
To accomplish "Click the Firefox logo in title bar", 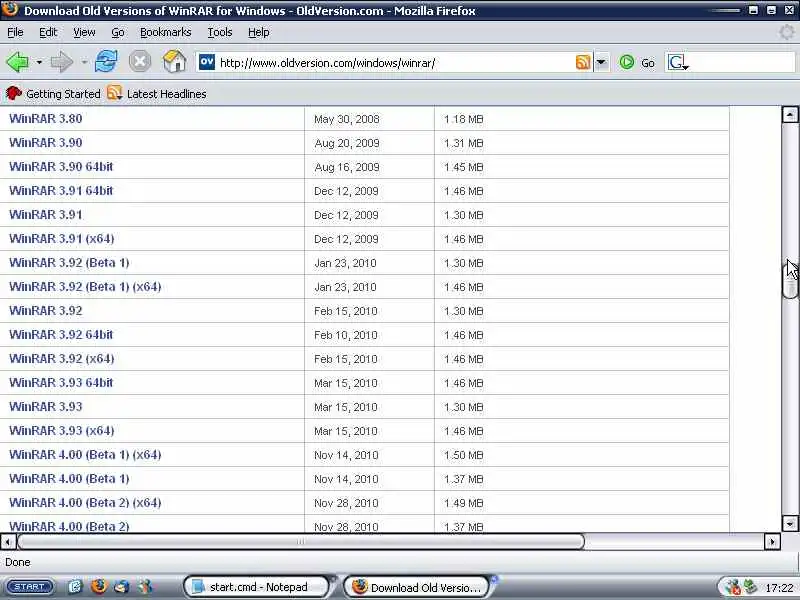I will 10,9.
